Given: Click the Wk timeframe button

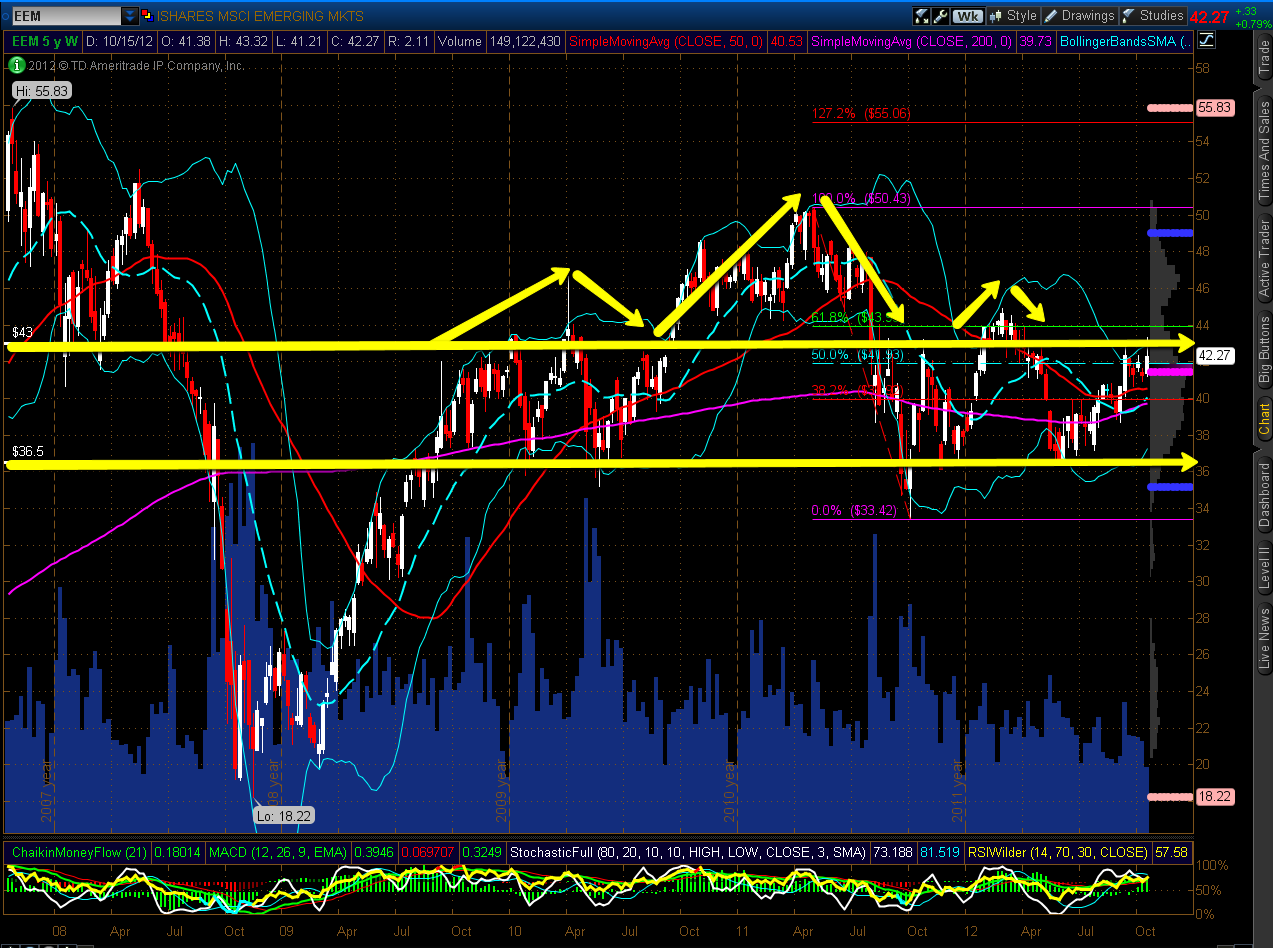Looking at the screenshot, I should (x=968, y=16).
